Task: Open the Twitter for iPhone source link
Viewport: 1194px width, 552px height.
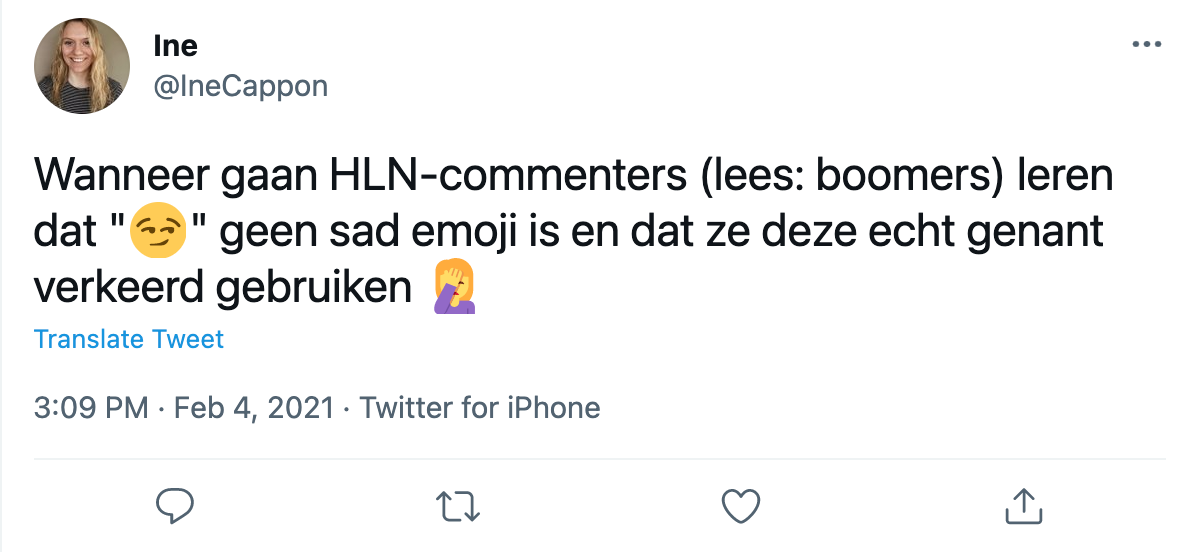Action: pyautogui.click(x=479, y=408)
